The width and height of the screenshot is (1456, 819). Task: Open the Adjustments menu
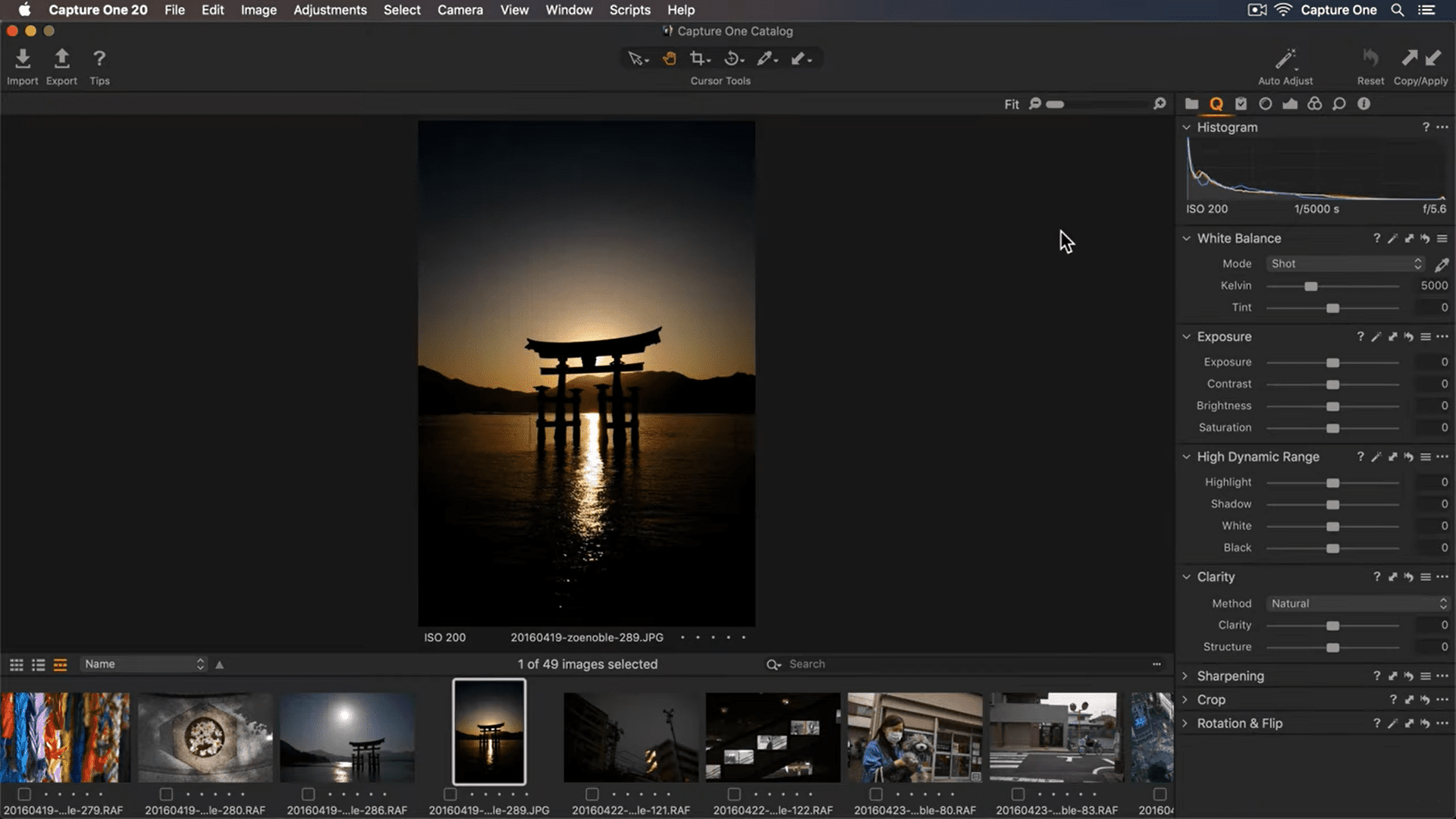[x=330, y=10]
